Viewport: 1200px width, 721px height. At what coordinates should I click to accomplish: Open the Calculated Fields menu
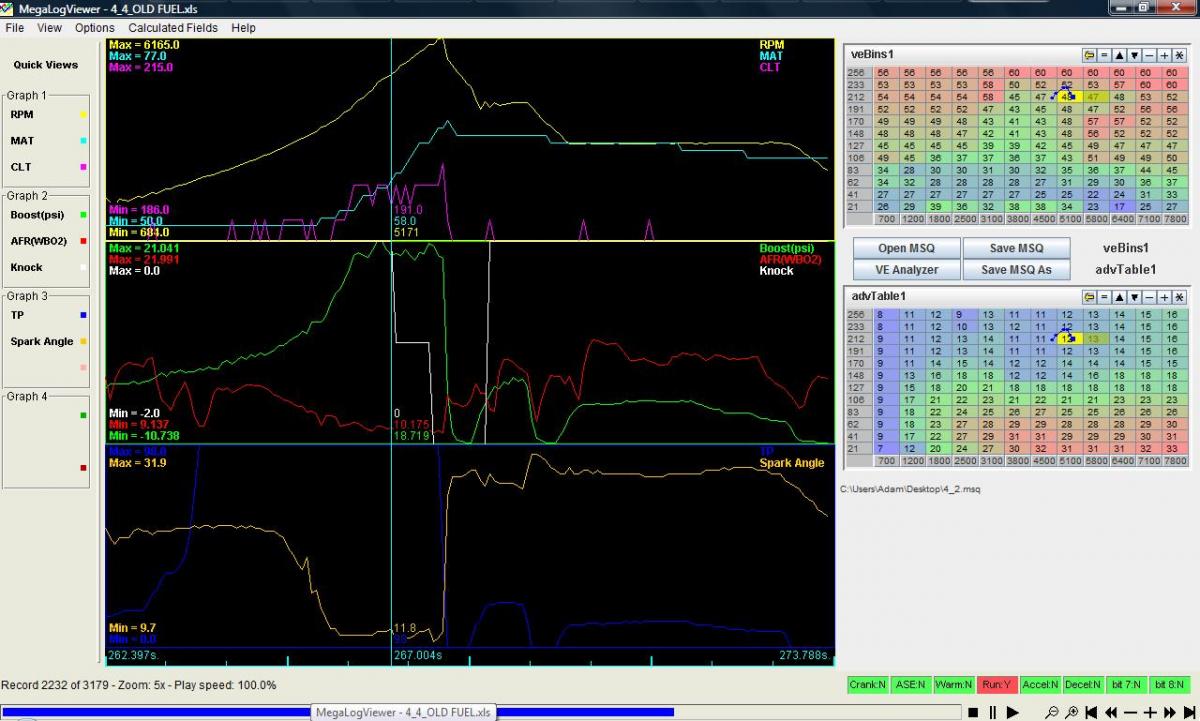(172, 28)
